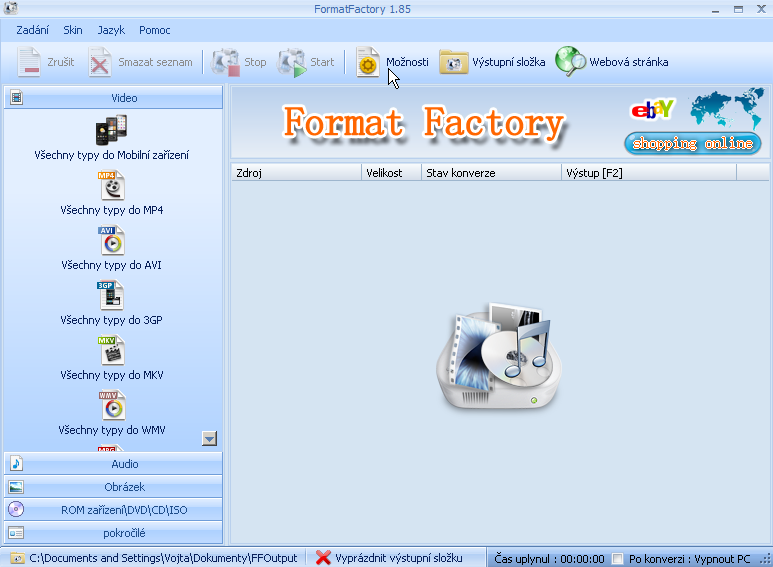Click the Velikost column header
Image resolution: width=773 pixels, height=567 pixels.
391,173
